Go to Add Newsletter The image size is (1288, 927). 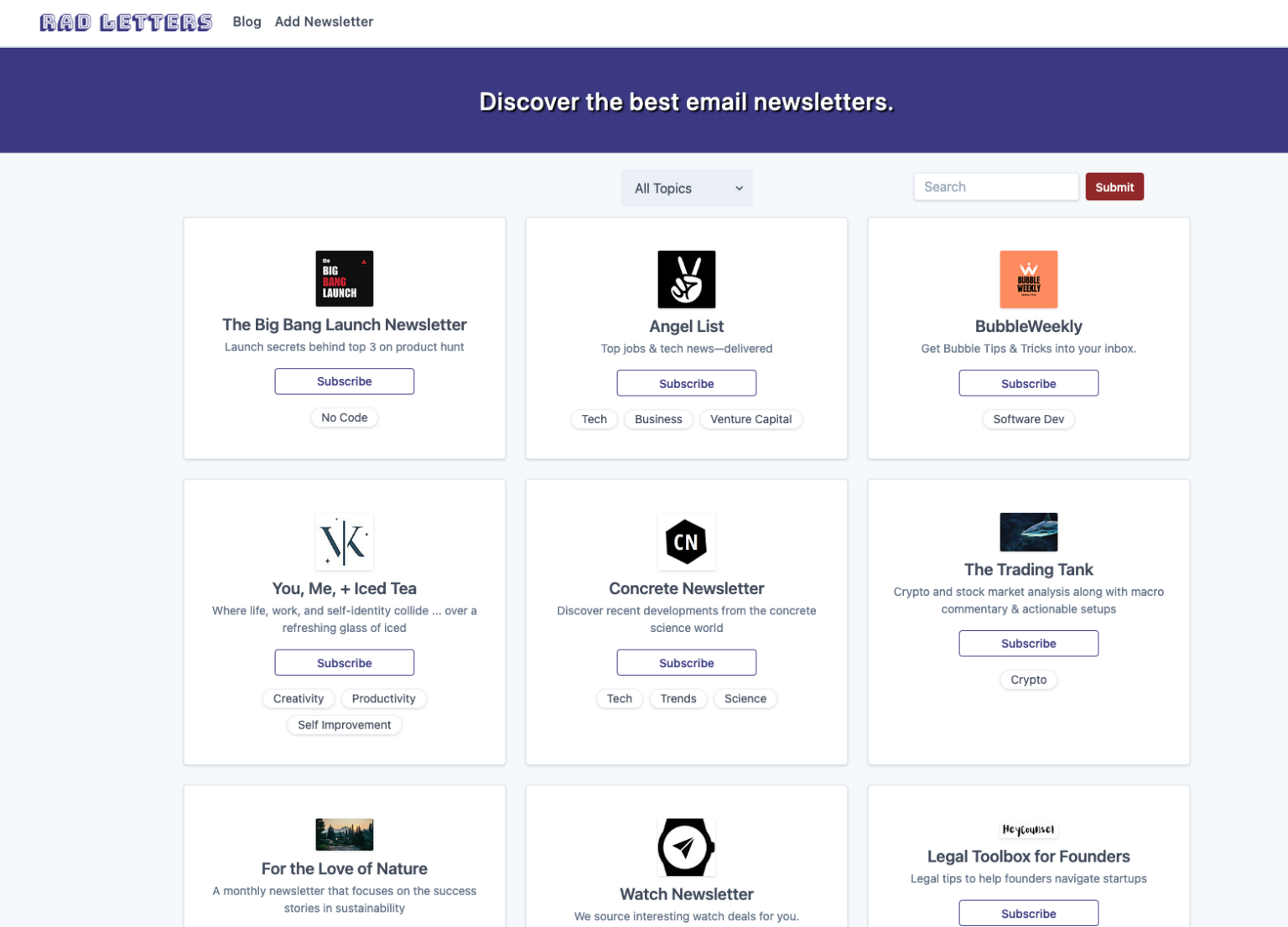[324, 22]
